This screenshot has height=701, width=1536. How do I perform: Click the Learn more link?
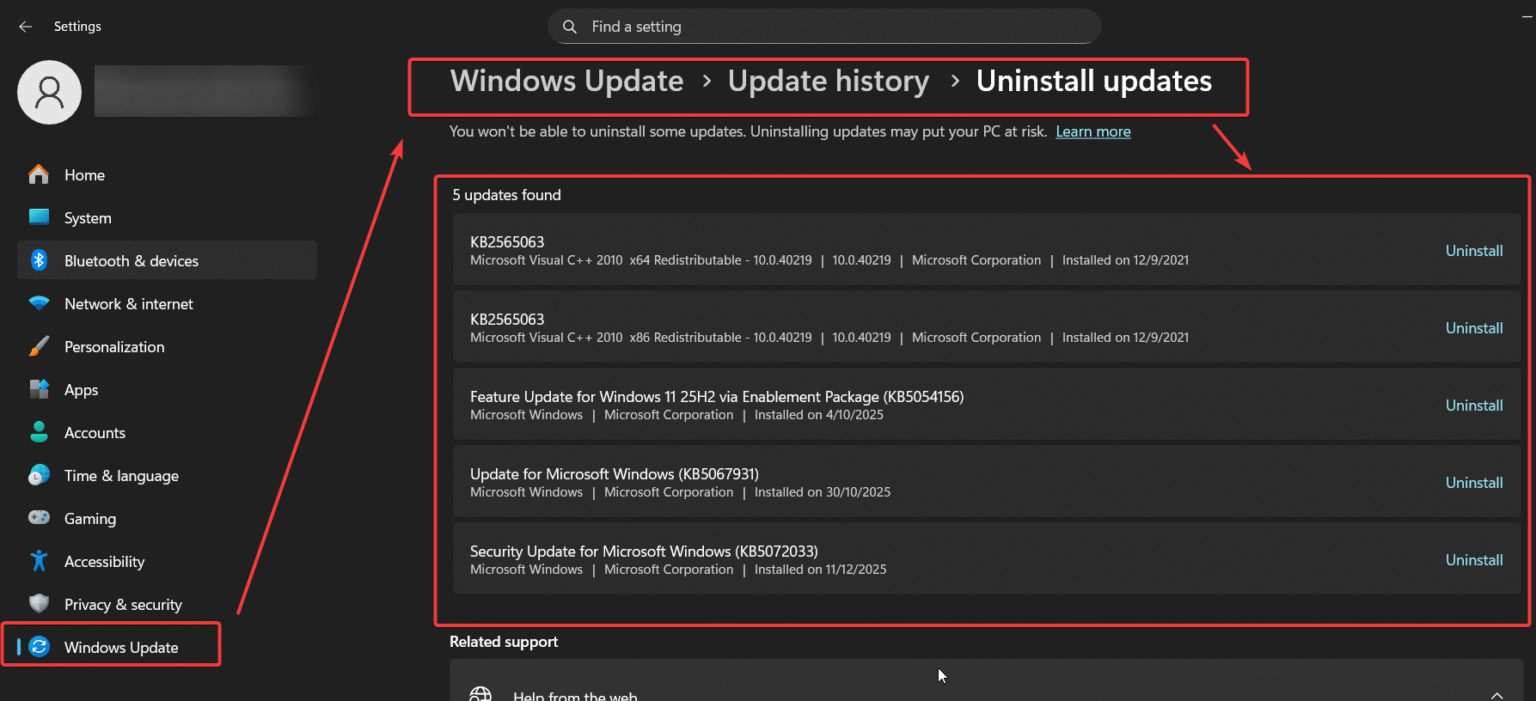click(1093, 131)
